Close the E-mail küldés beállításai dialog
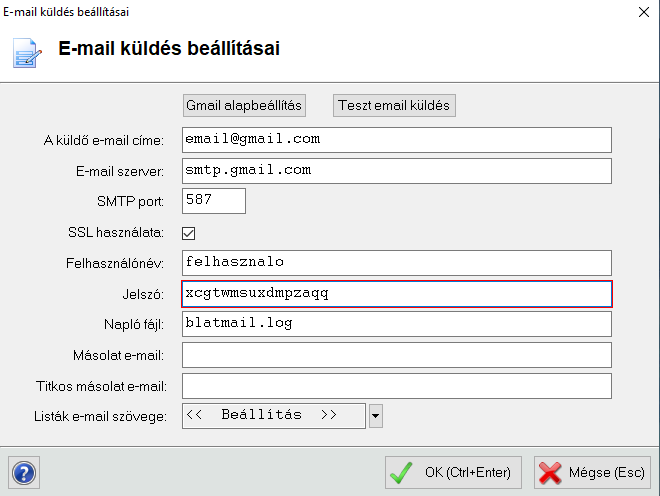Image resolution: width=660 pixels, height=496 pixels. coord(641,12)
